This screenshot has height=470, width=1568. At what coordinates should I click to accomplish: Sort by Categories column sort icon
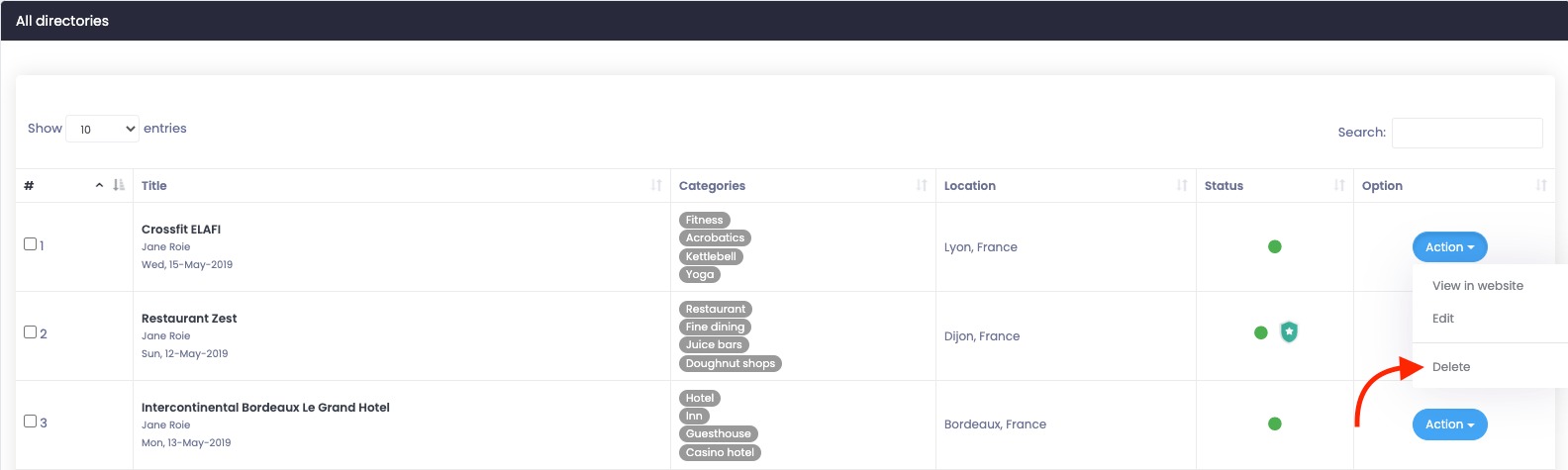pyautogui.click(x=922, y=185)
